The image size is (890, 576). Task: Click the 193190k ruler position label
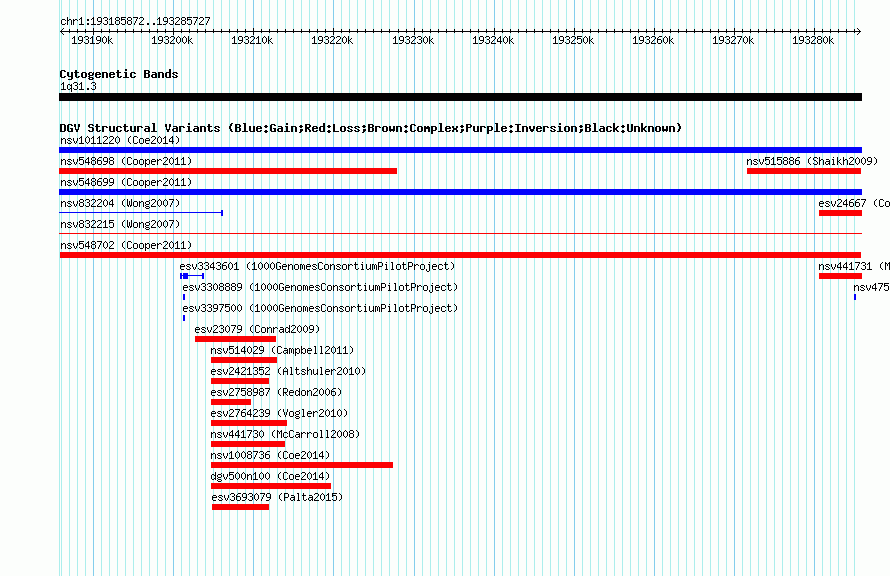[92, 40]
